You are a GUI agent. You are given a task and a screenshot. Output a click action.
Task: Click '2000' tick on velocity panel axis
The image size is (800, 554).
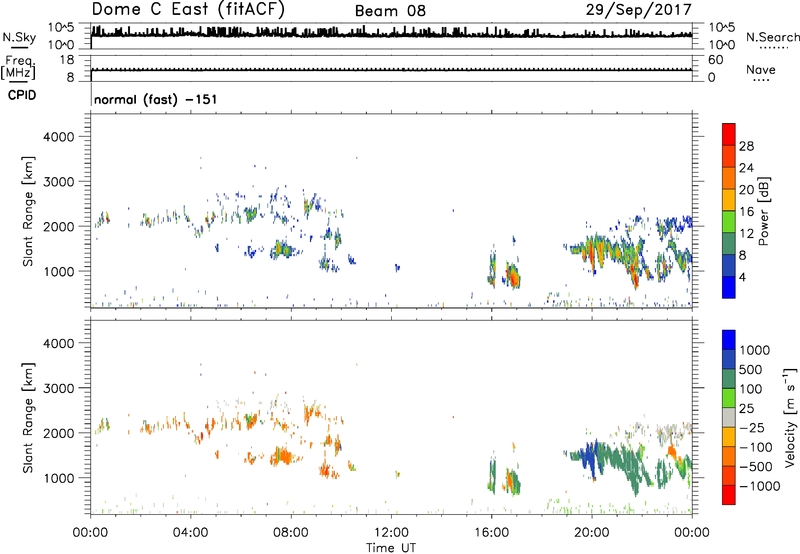click(x=59, y=433)
